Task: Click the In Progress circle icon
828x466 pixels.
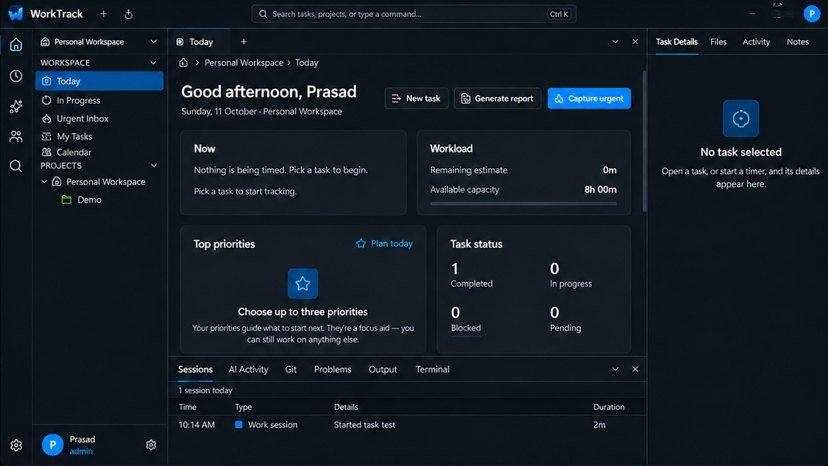Action: [46, 100]
